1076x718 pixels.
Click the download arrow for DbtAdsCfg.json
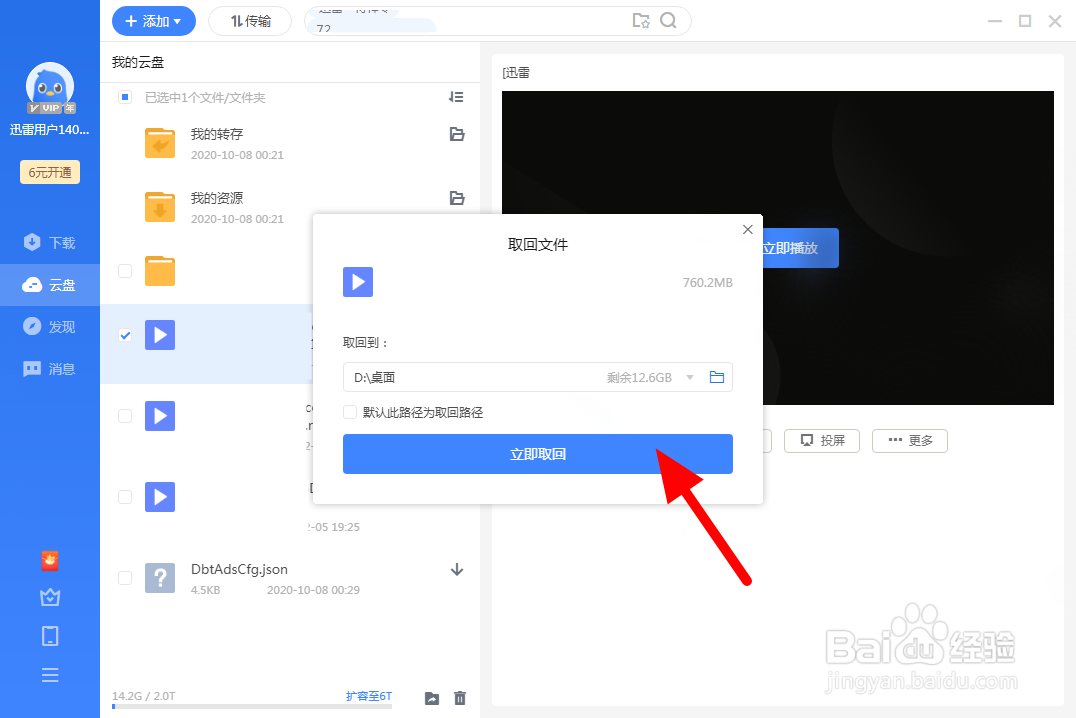(x=457, y=570)
